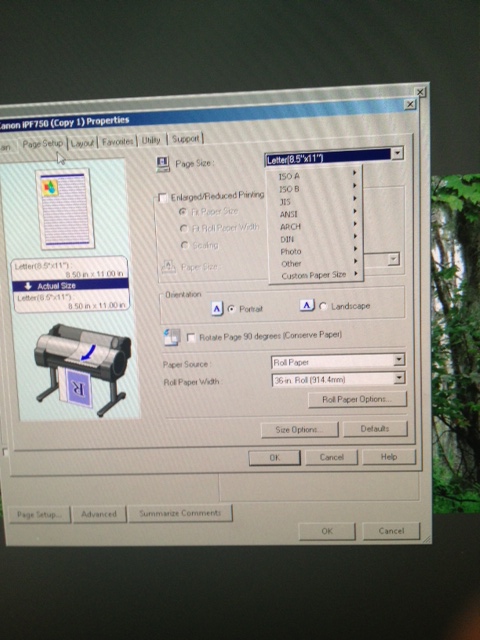Open the Page Size dropdown arrow
Image resolution: width=480 pixels, height=640 pixels.
click(x=397, y=153)
